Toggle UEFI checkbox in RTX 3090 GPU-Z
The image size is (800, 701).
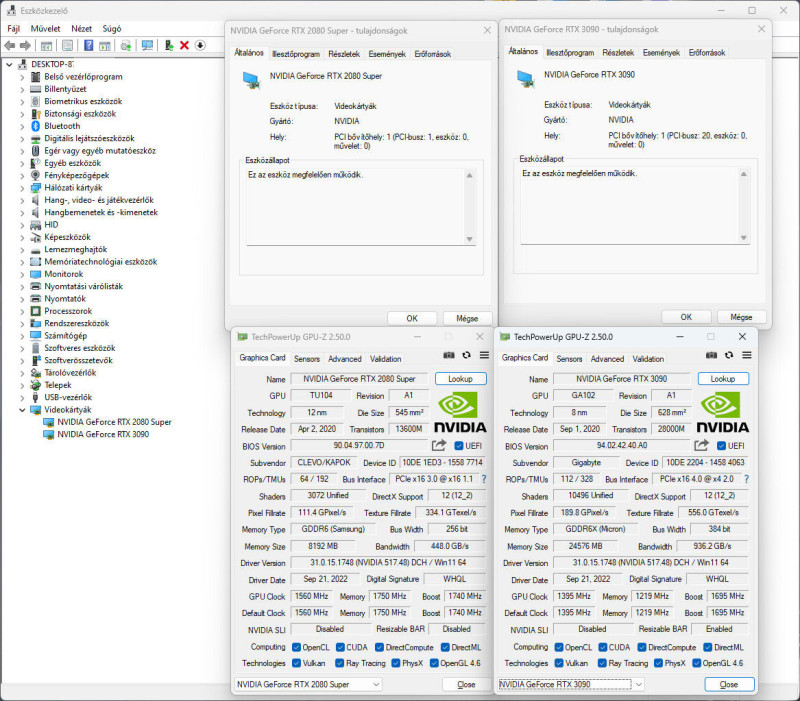pos(721,446)
